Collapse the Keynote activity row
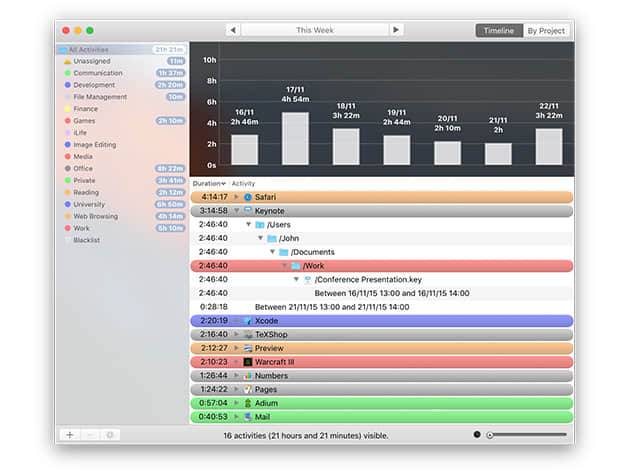 [236, 211]
